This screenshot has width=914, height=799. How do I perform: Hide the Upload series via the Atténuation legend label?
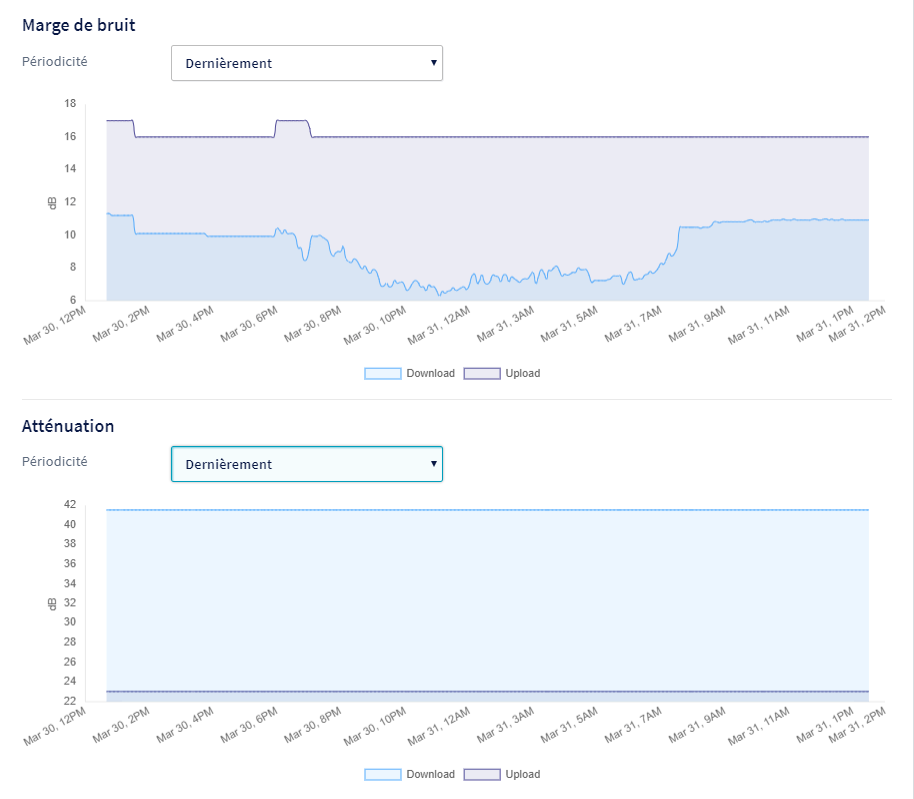coord(522,775)
